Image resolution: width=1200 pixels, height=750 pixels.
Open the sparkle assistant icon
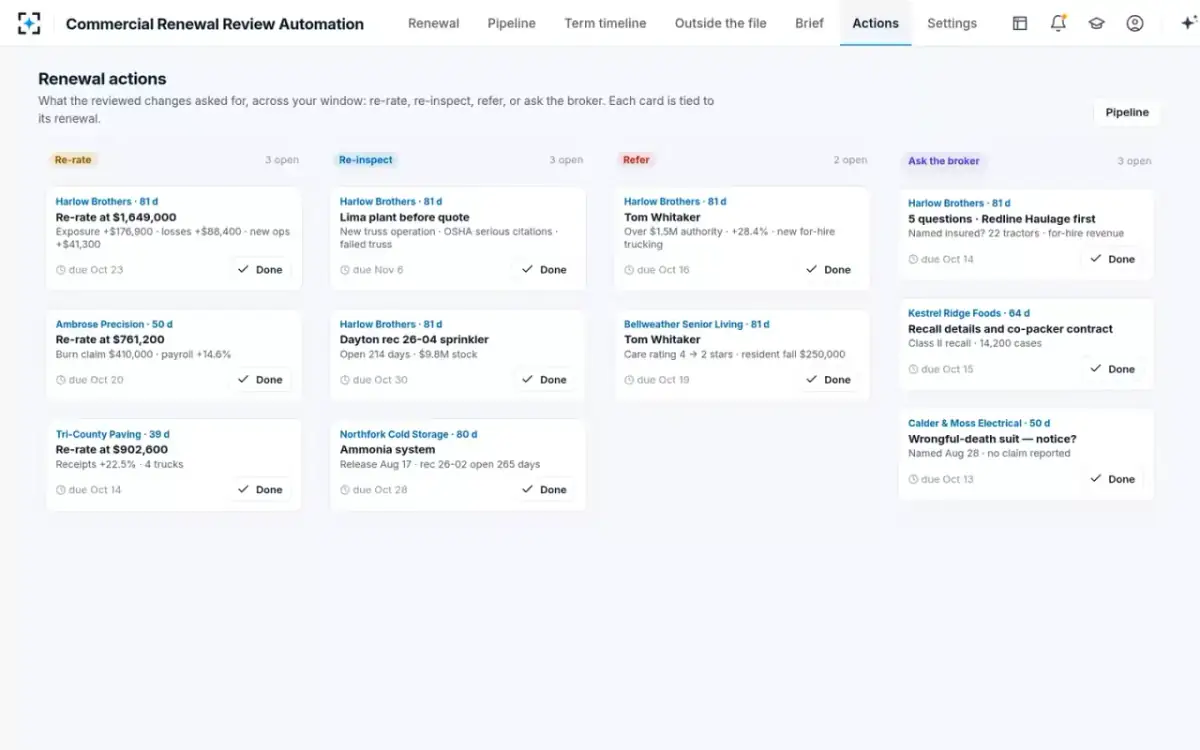[1188, 23]
